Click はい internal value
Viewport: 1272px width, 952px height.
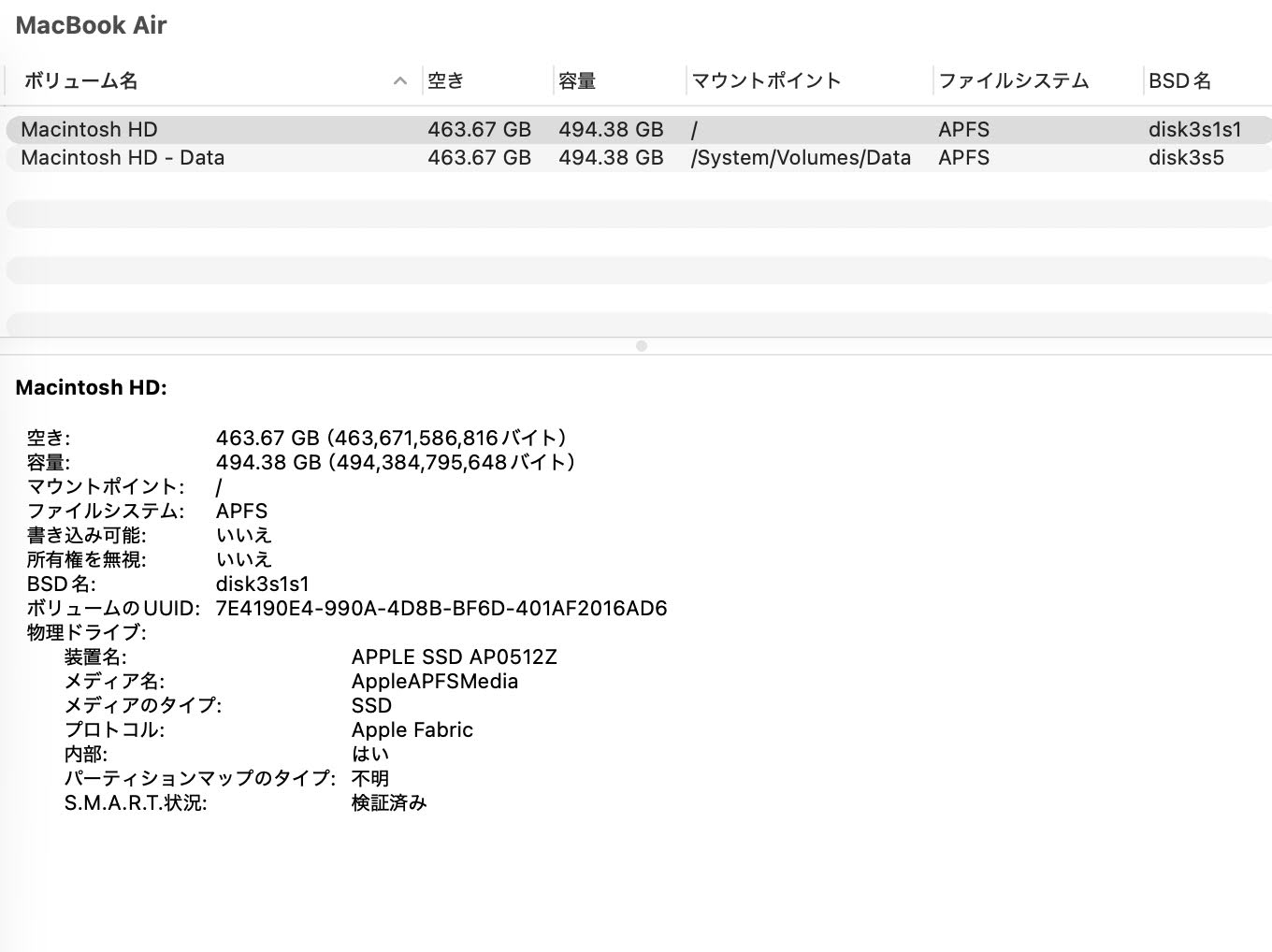(x=370, y=754)
